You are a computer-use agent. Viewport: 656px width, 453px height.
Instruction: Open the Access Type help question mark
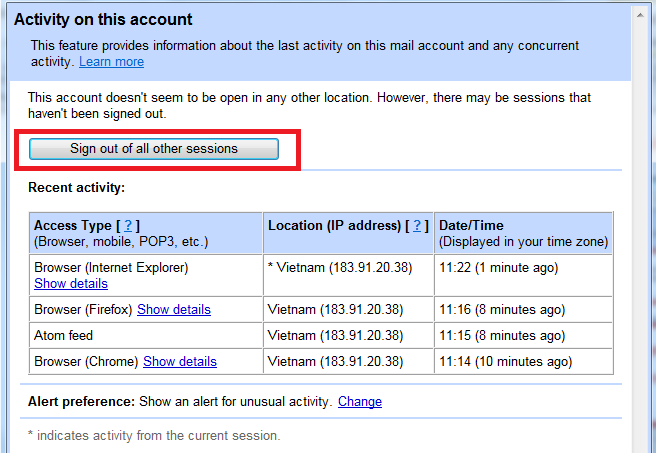[x=129, y=226]
